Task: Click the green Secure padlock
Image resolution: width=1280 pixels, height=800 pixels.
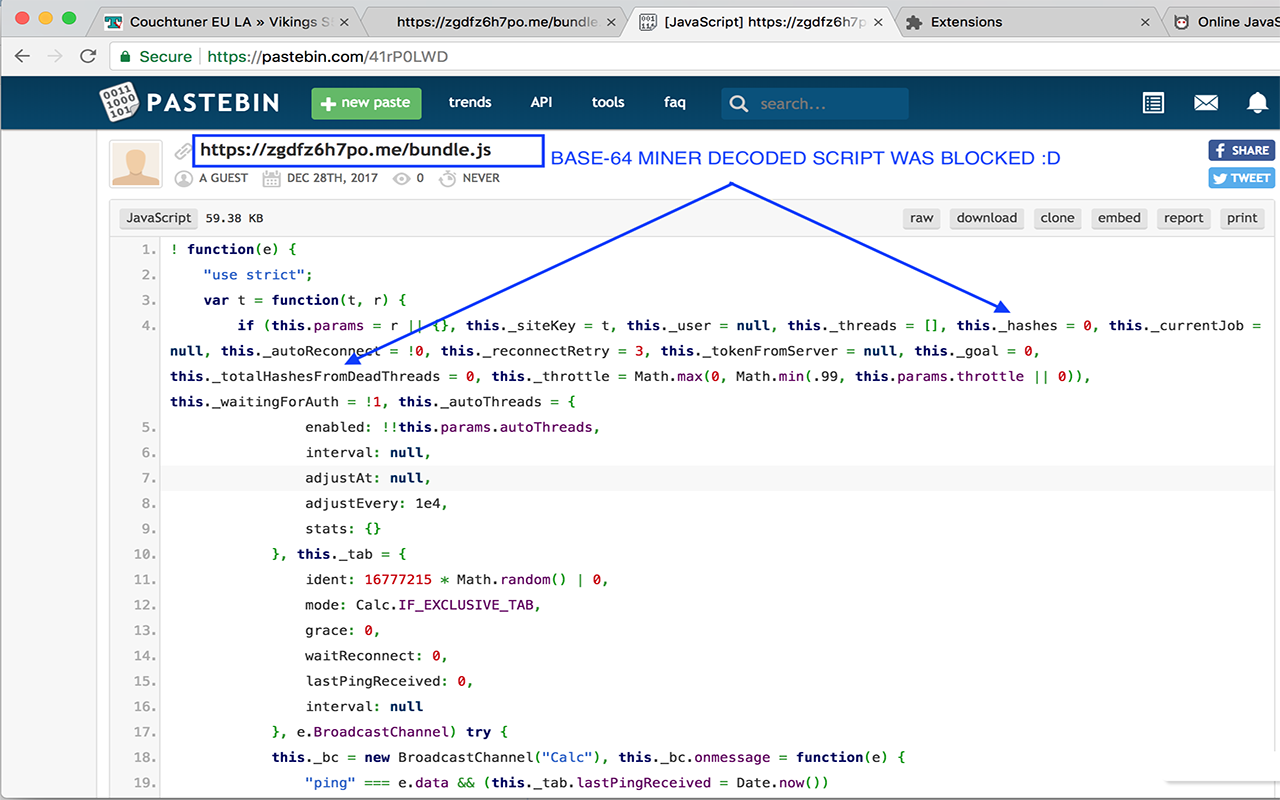Action: 126,57
